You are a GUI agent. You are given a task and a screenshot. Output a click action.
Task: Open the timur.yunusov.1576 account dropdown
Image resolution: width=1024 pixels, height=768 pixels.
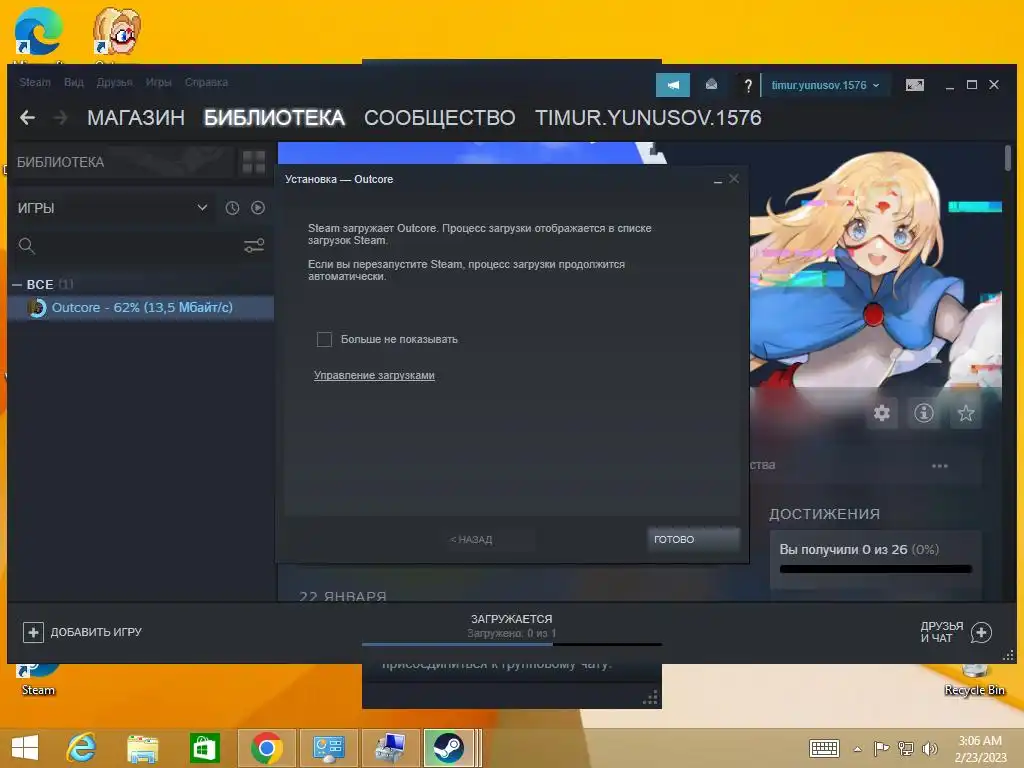click(x=825, y=85)
